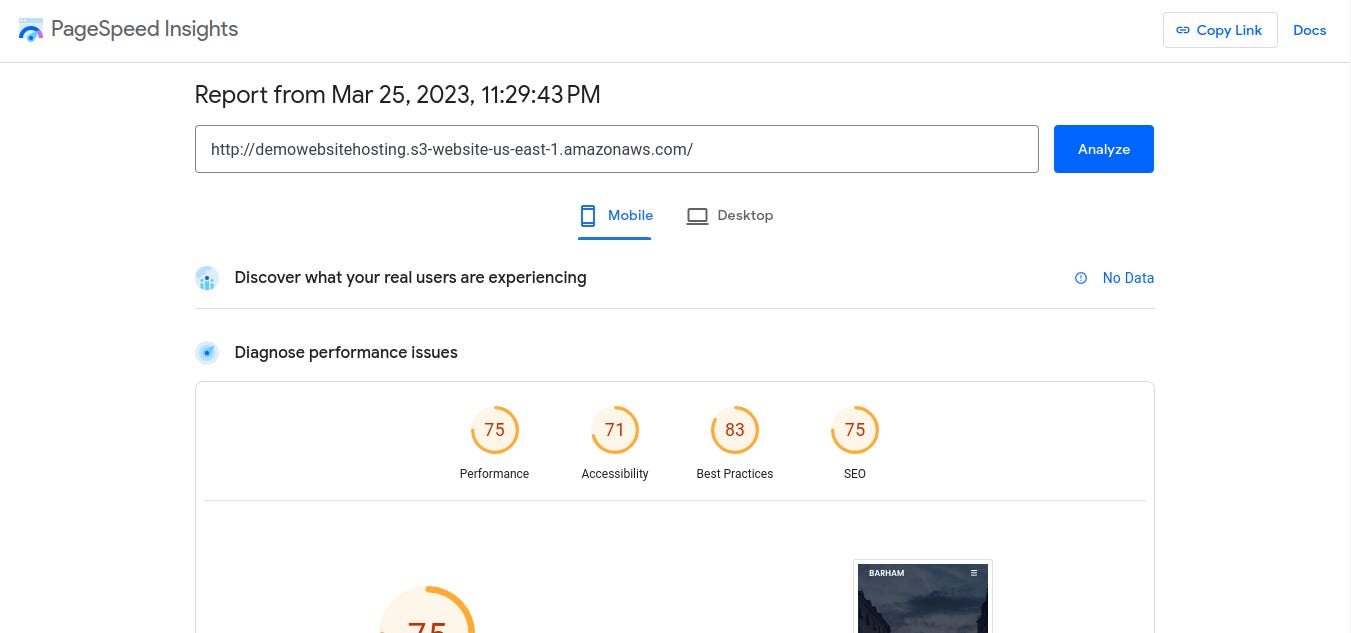
Task: Click 'Diagnose performance issues' heading
Action: coord(346,352)
